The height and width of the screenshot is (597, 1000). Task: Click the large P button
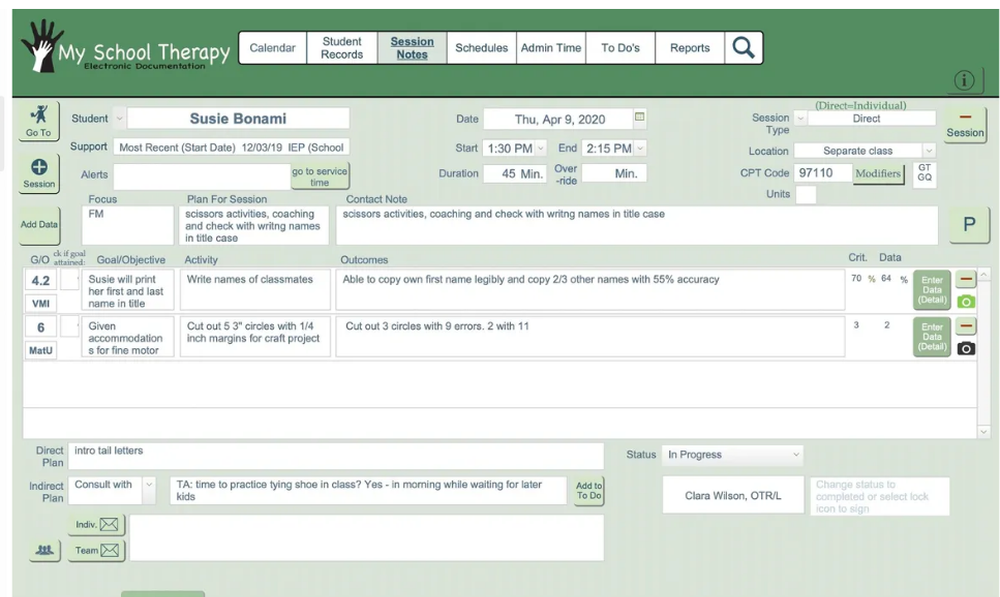(x=969, y=225)
